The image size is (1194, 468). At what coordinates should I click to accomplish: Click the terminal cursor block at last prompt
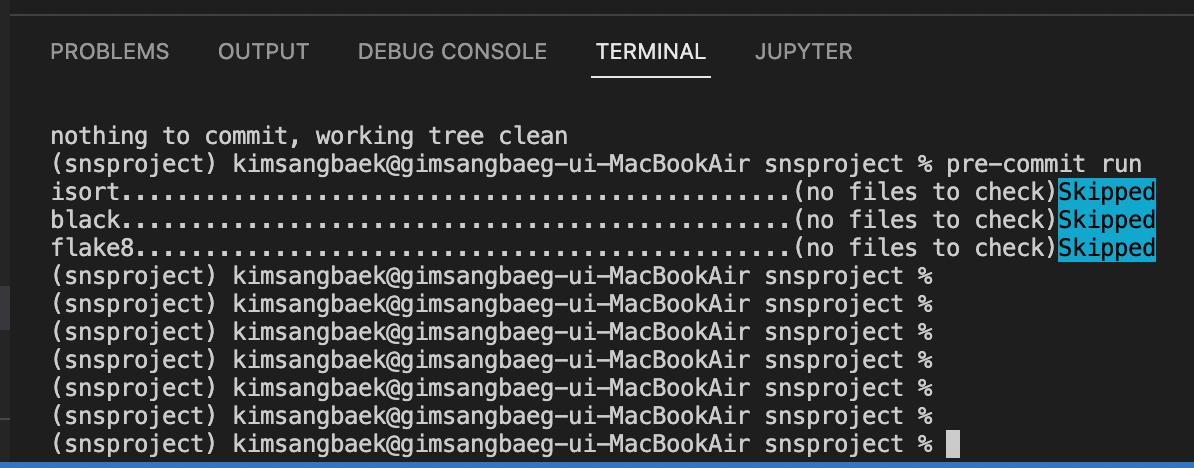tap(953, 444)
